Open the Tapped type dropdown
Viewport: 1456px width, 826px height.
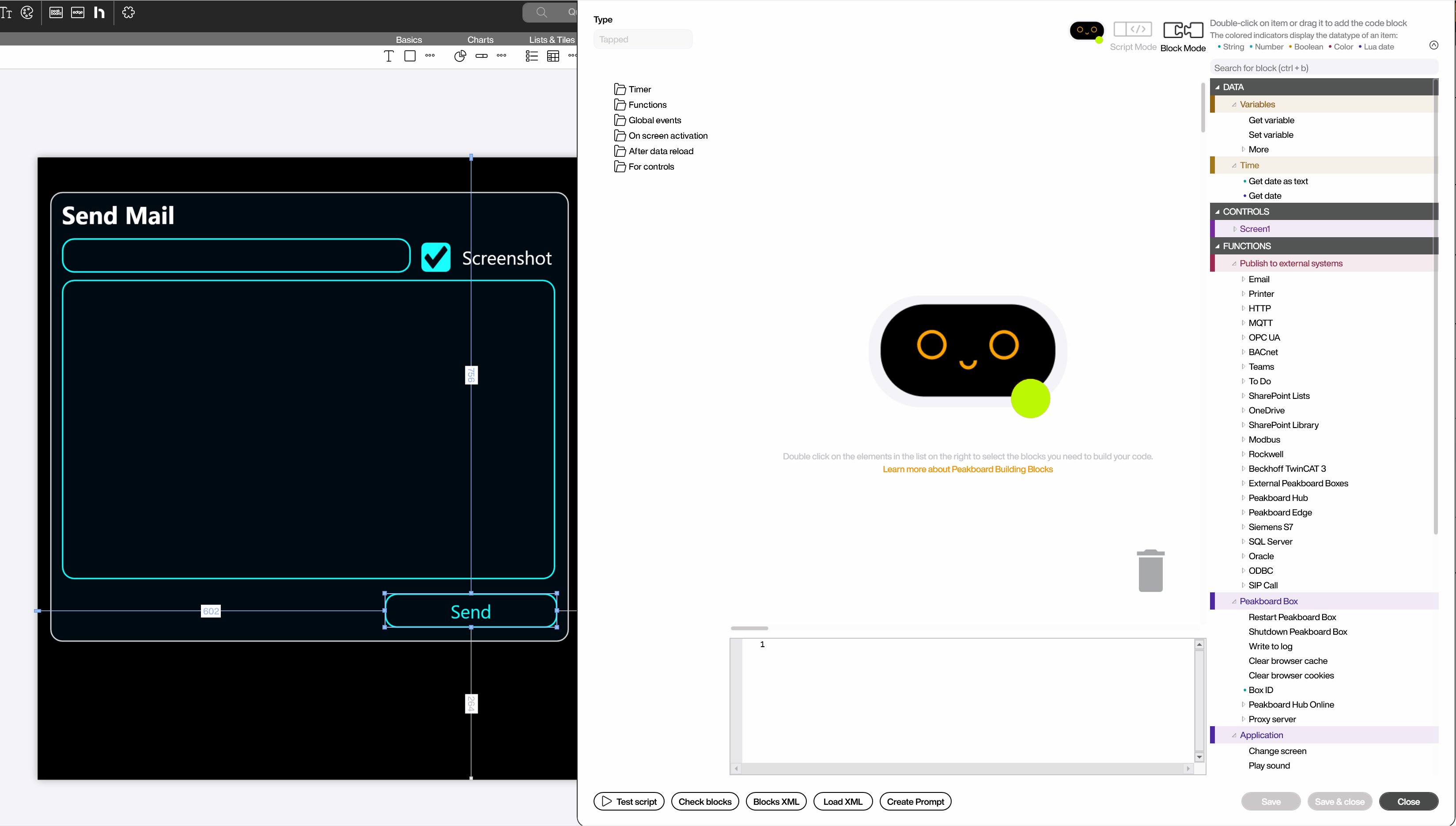[x=643, y=39]
